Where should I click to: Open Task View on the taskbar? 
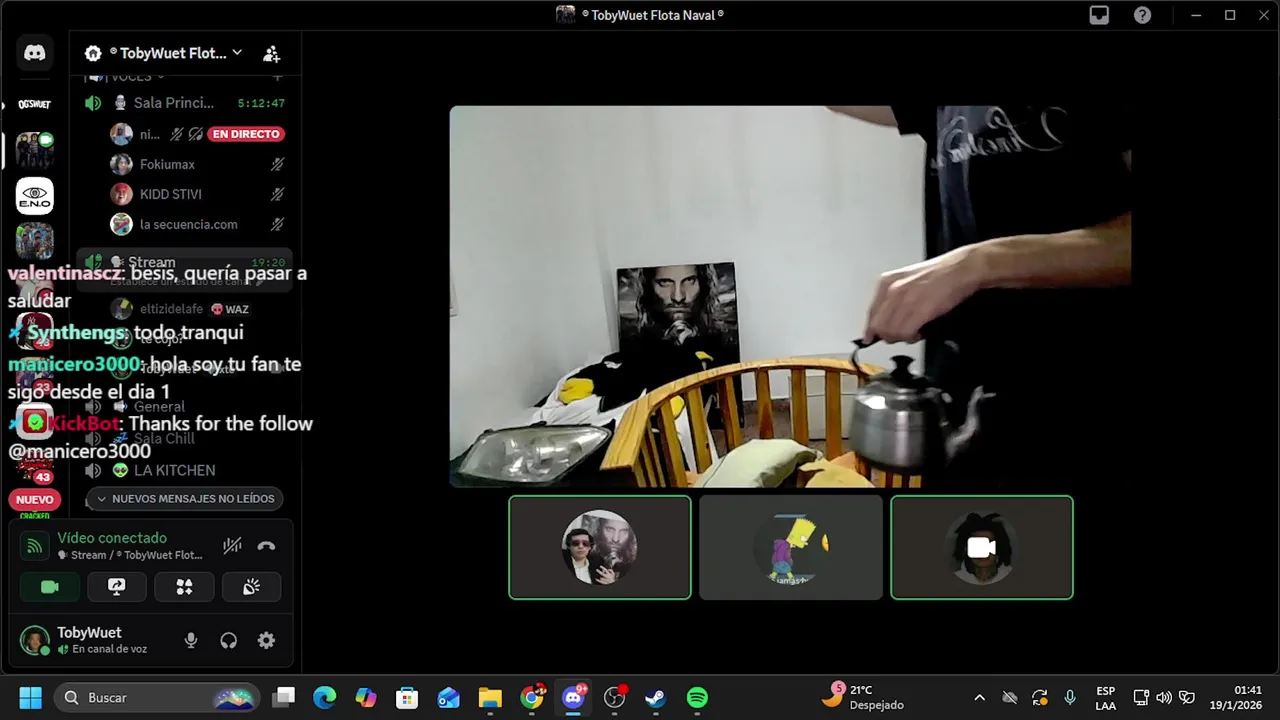[x=285, y=697]
